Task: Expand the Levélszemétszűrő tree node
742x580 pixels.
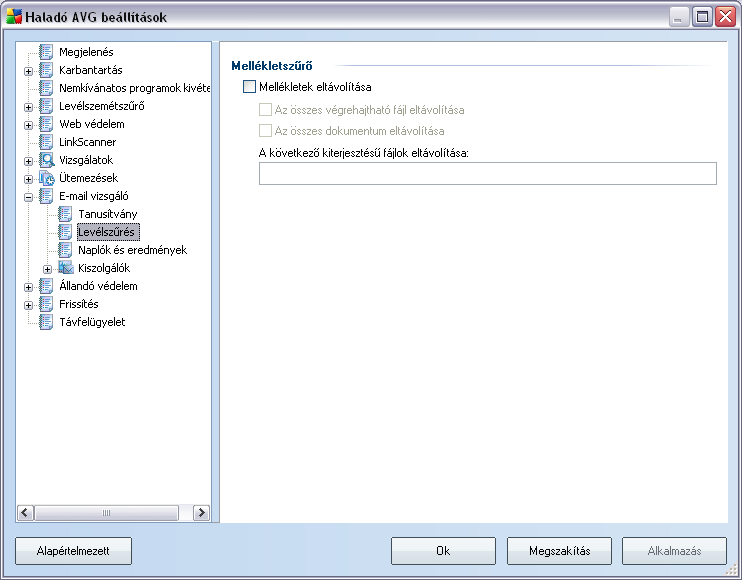Action: (28, 107)
